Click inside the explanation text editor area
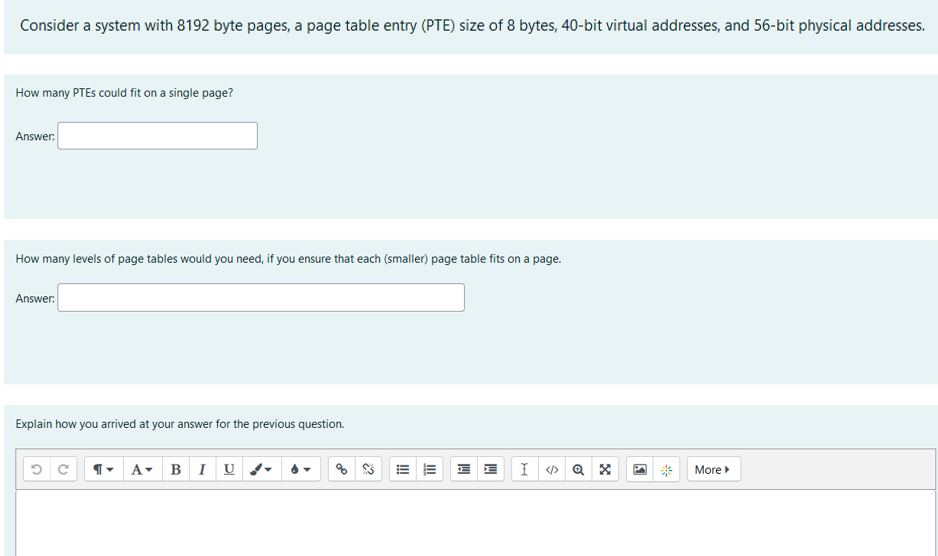Image resolution: width=938 pixels, height=556 pixels. (x=475, y=523)
